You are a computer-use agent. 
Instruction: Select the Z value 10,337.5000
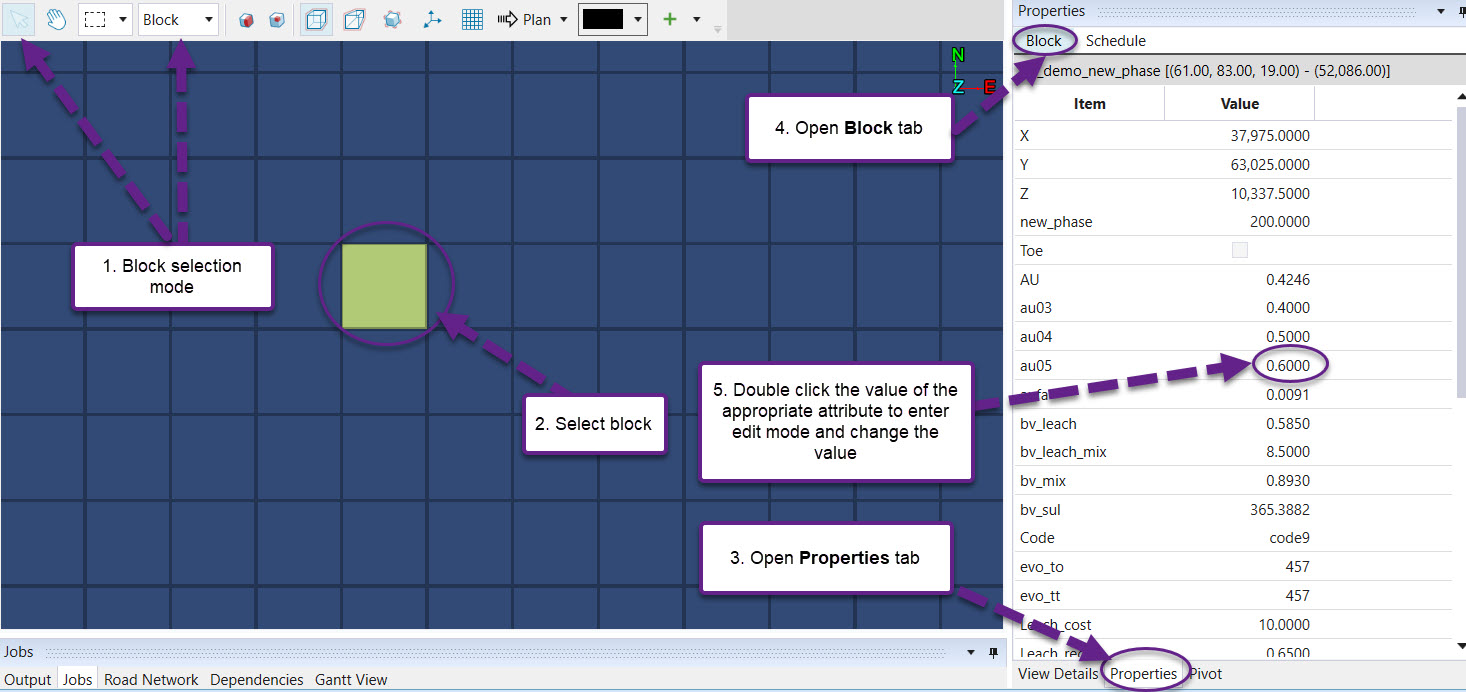(1271, 194)
